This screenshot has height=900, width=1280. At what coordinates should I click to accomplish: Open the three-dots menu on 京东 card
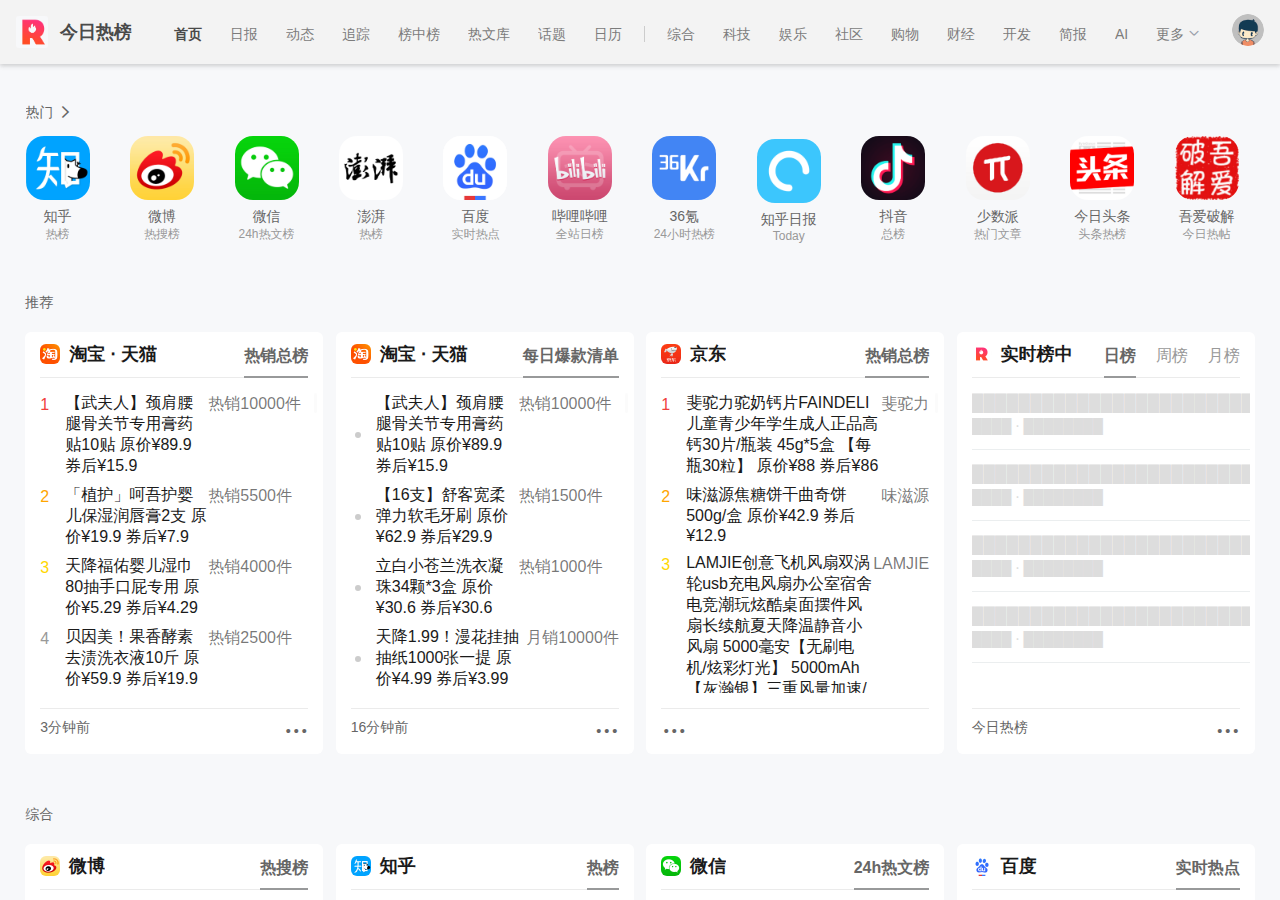675,731
